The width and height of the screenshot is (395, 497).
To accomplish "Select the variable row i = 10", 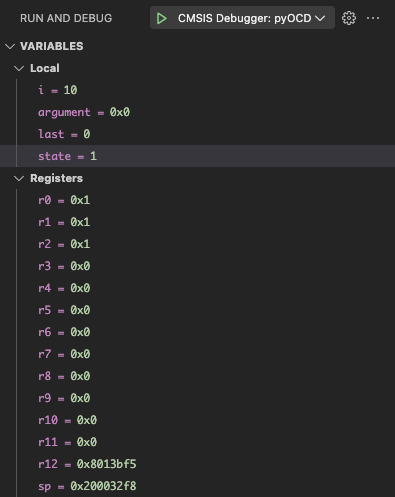I will (x=197, y=90).
